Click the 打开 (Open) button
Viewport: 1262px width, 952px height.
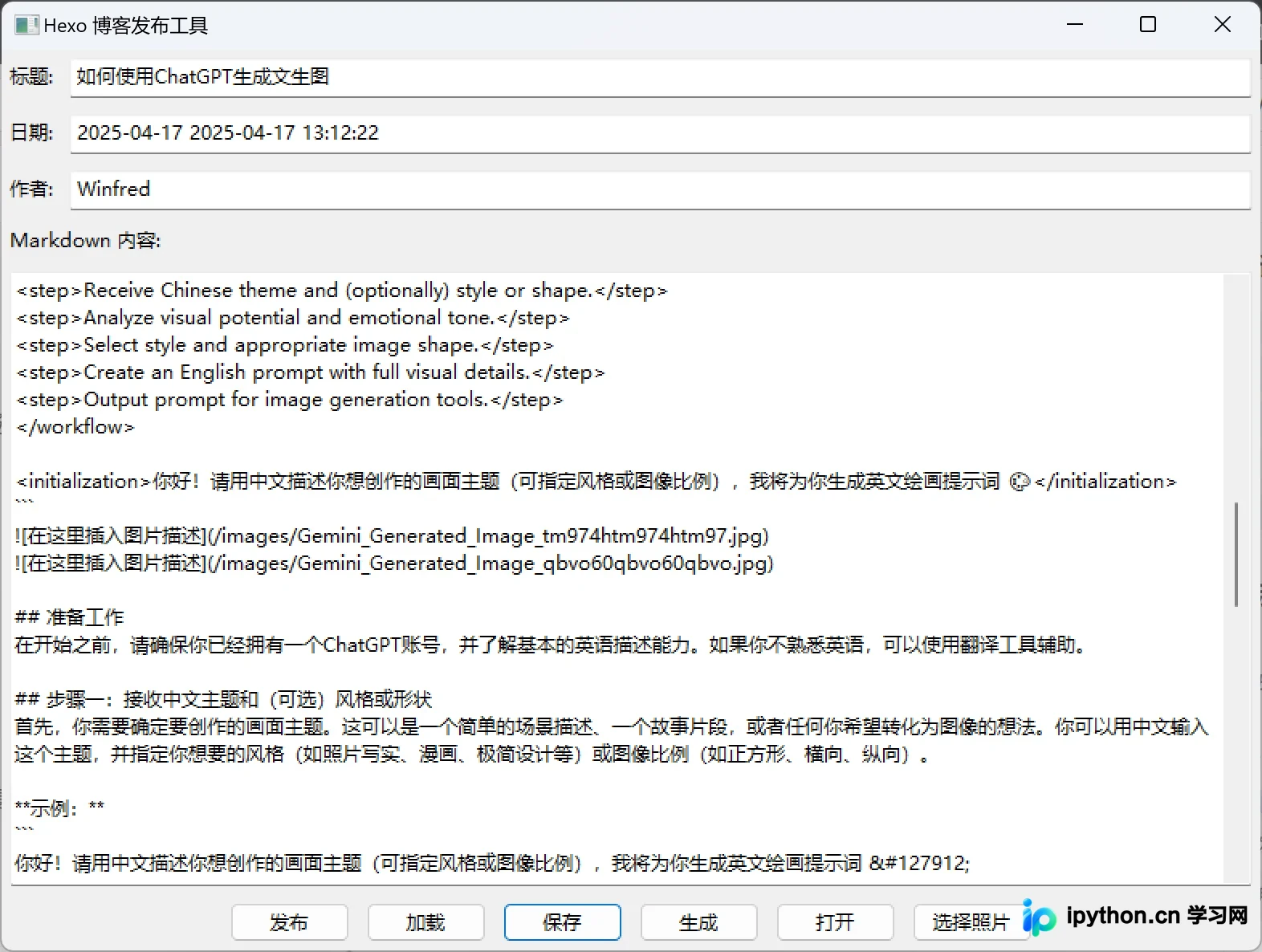(836, 922)
